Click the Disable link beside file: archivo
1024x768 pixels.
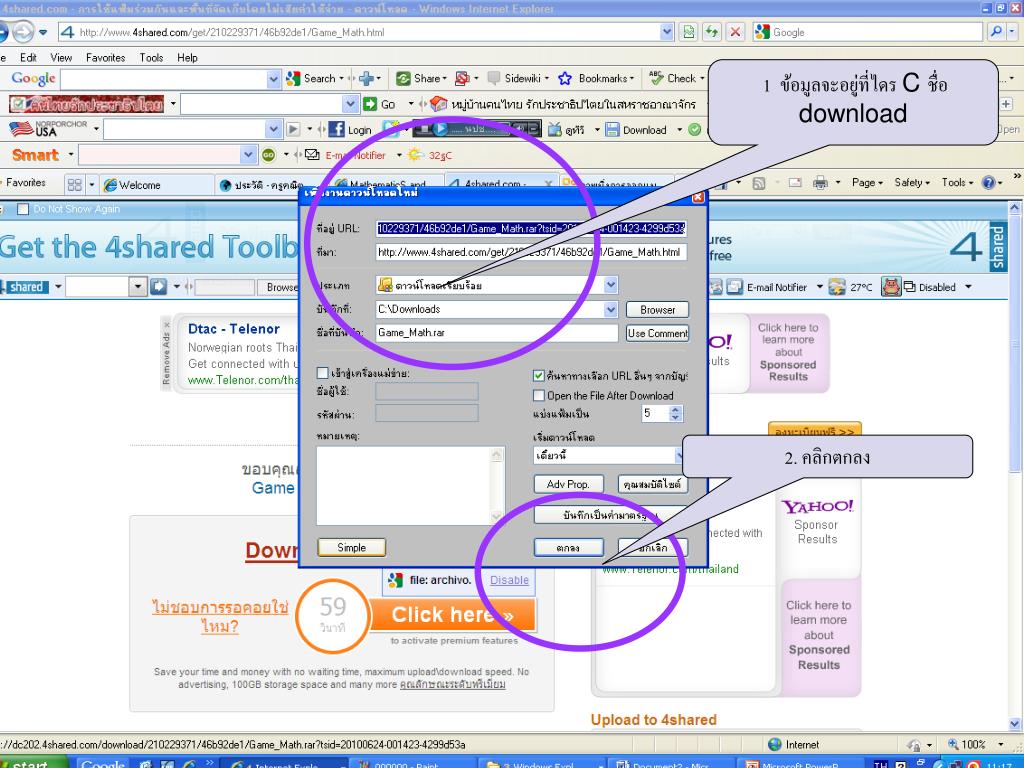(509, 580)
